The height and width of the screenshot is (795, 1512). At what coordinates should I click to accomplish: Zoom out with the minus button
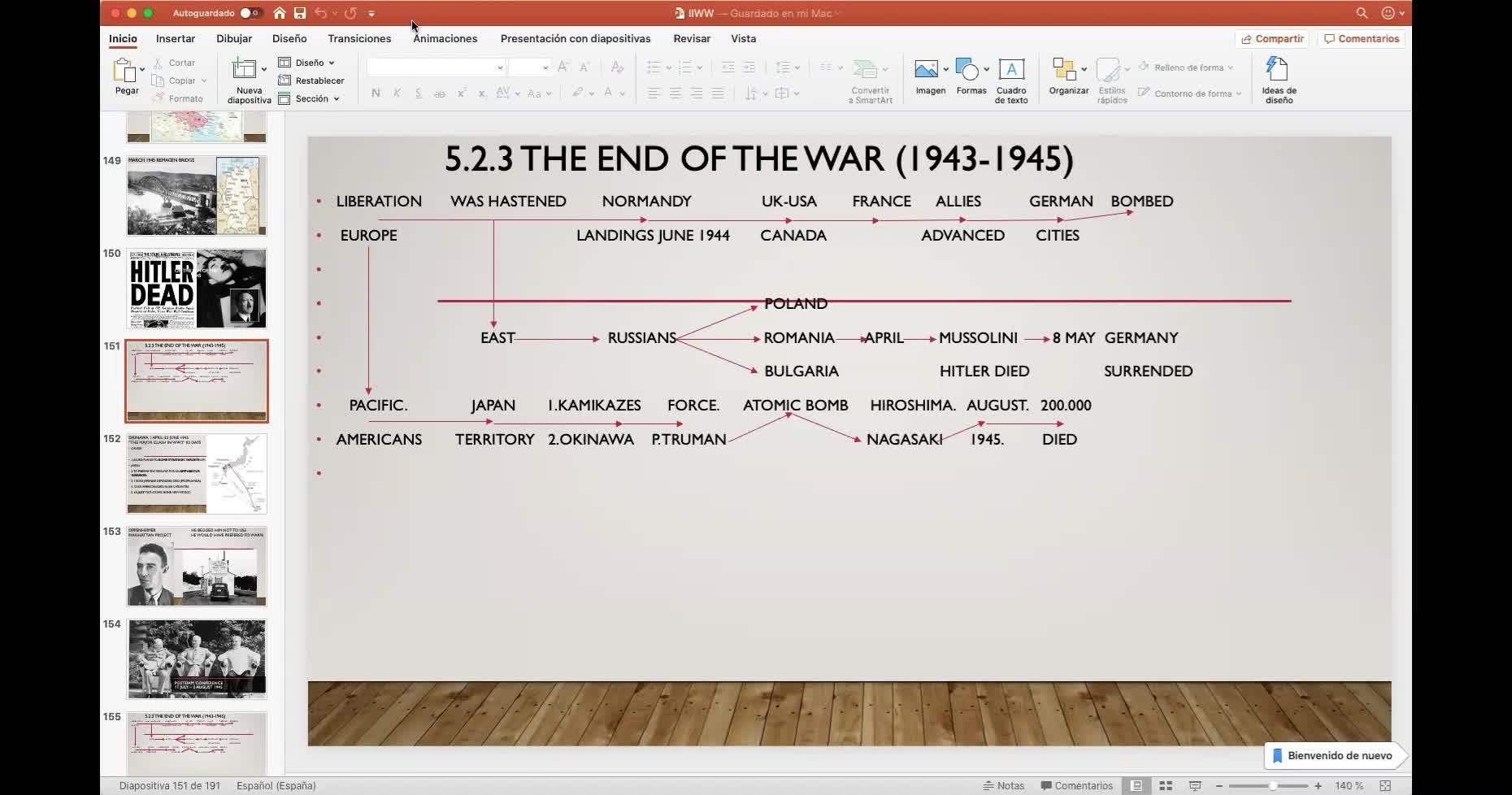click(x=1219, y=786)
